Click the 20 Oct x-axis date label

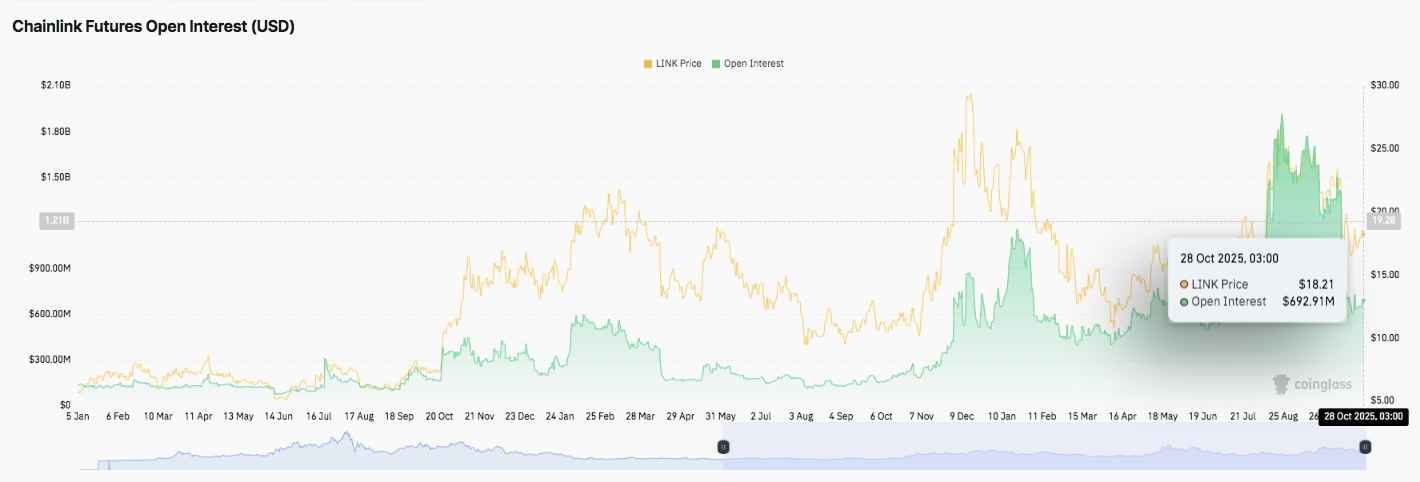pos(439,415)
